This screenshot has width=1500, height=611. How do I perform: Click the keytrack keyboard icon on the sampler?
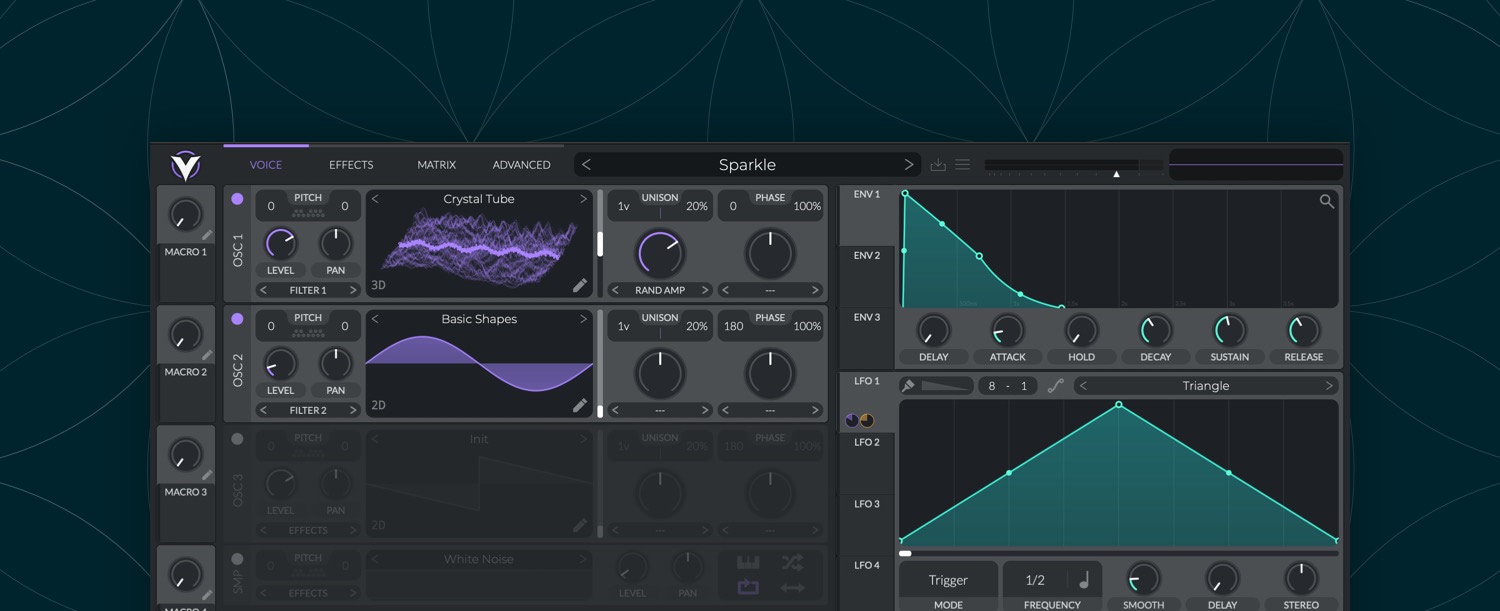pyautogui.click(x=748, y=562)
